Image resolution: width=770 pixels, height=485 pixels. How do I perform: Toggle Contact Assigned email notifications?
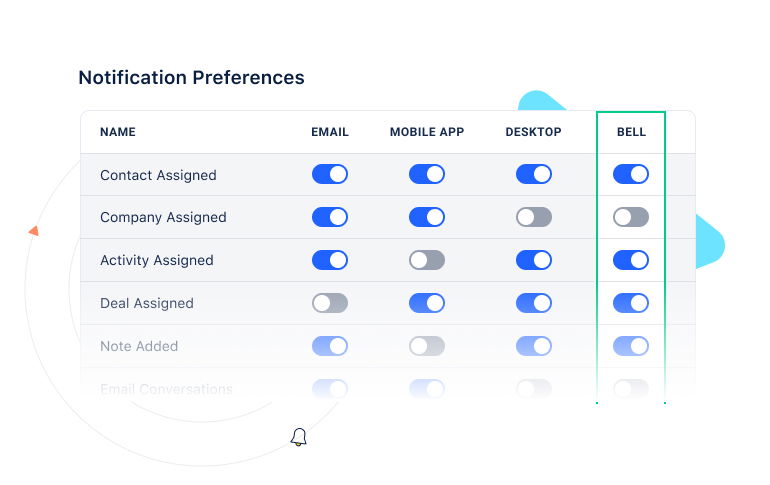[329, 174]
